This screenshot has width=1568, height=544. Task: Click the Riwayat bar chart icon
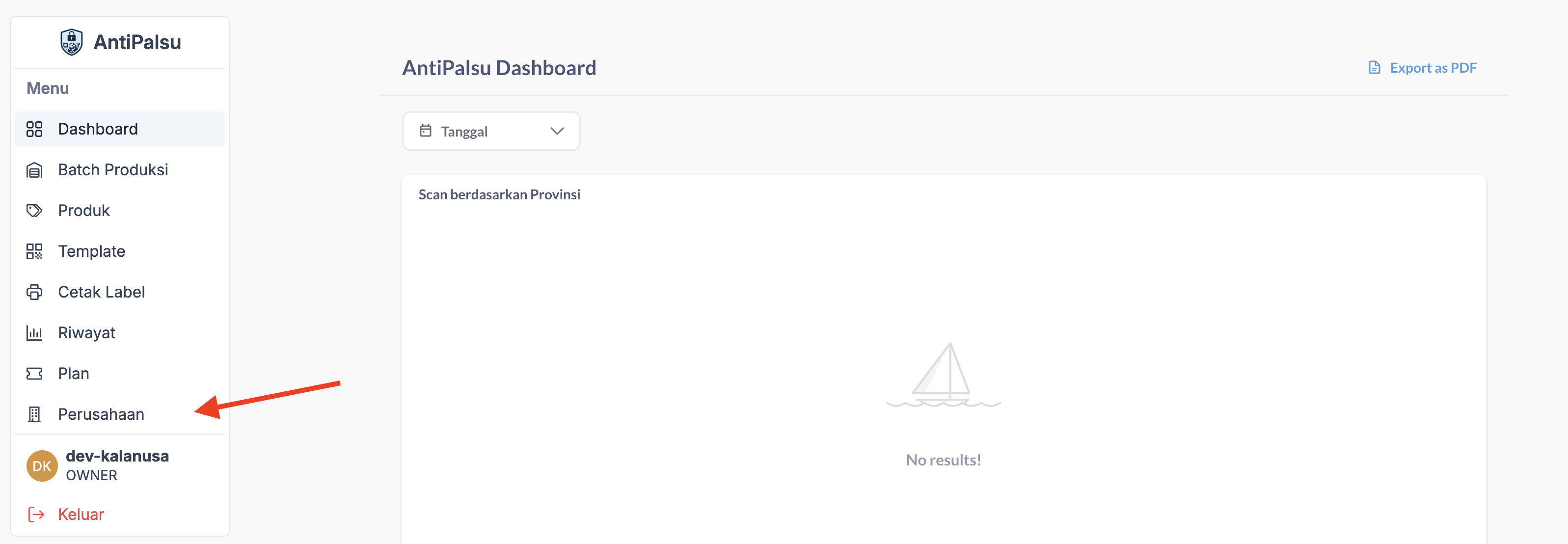[x=34, y=333]
